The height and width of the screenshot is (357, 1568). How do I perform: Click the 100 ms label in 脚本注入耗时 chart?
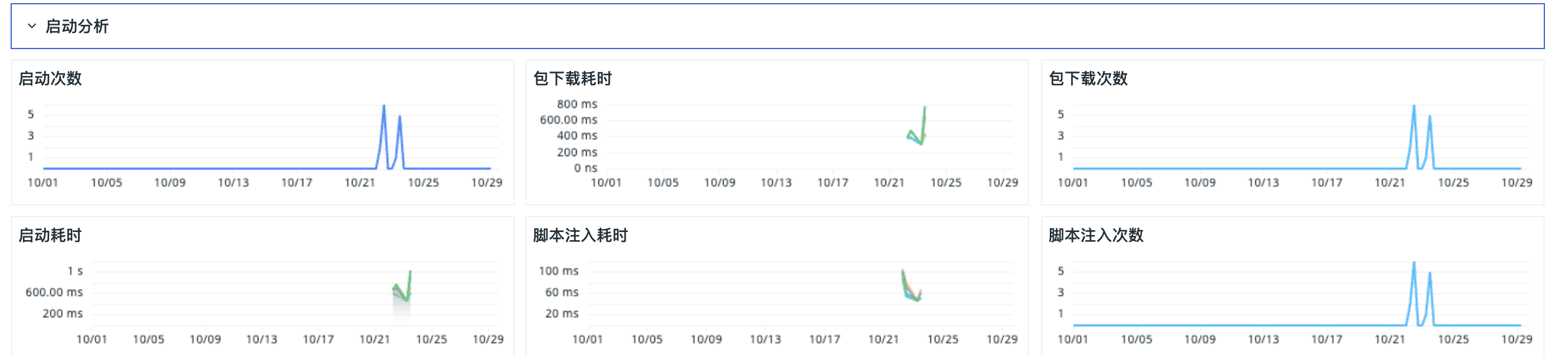point(559,271)
